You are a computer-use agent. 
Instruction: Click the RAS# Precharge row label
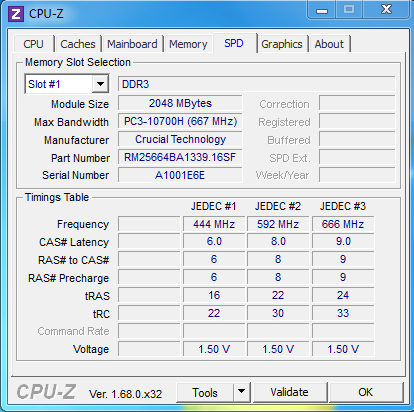68,278
